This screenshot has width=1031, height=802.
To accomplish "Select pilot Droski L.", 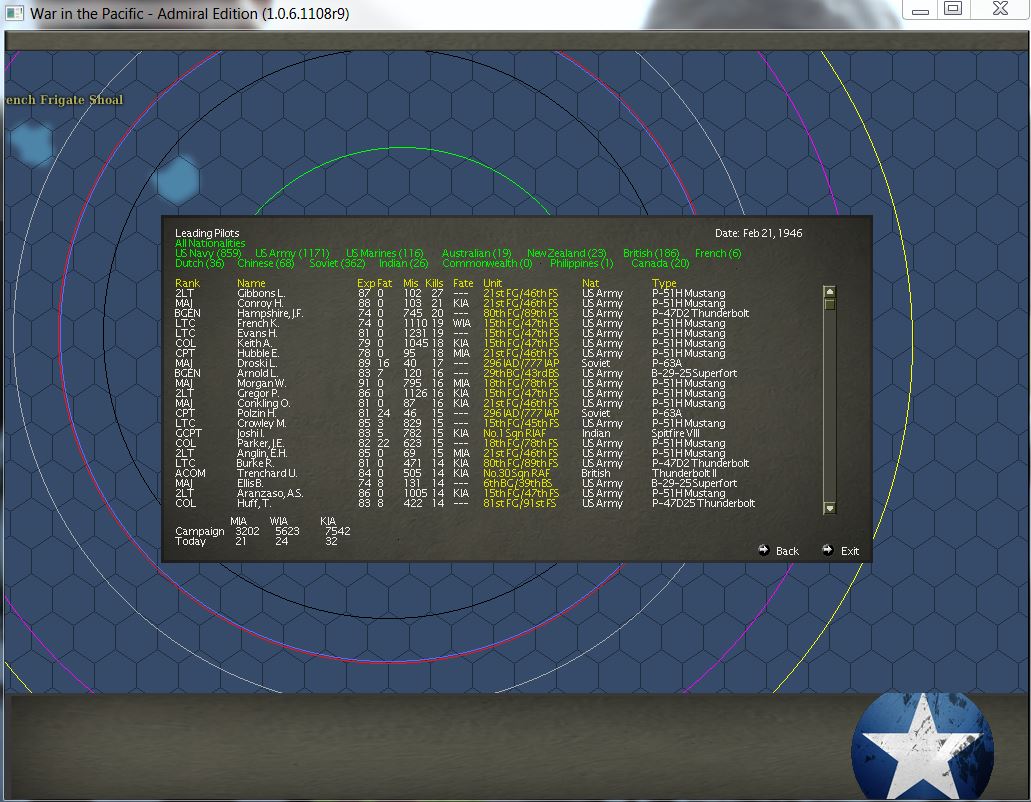I will 257,364.
